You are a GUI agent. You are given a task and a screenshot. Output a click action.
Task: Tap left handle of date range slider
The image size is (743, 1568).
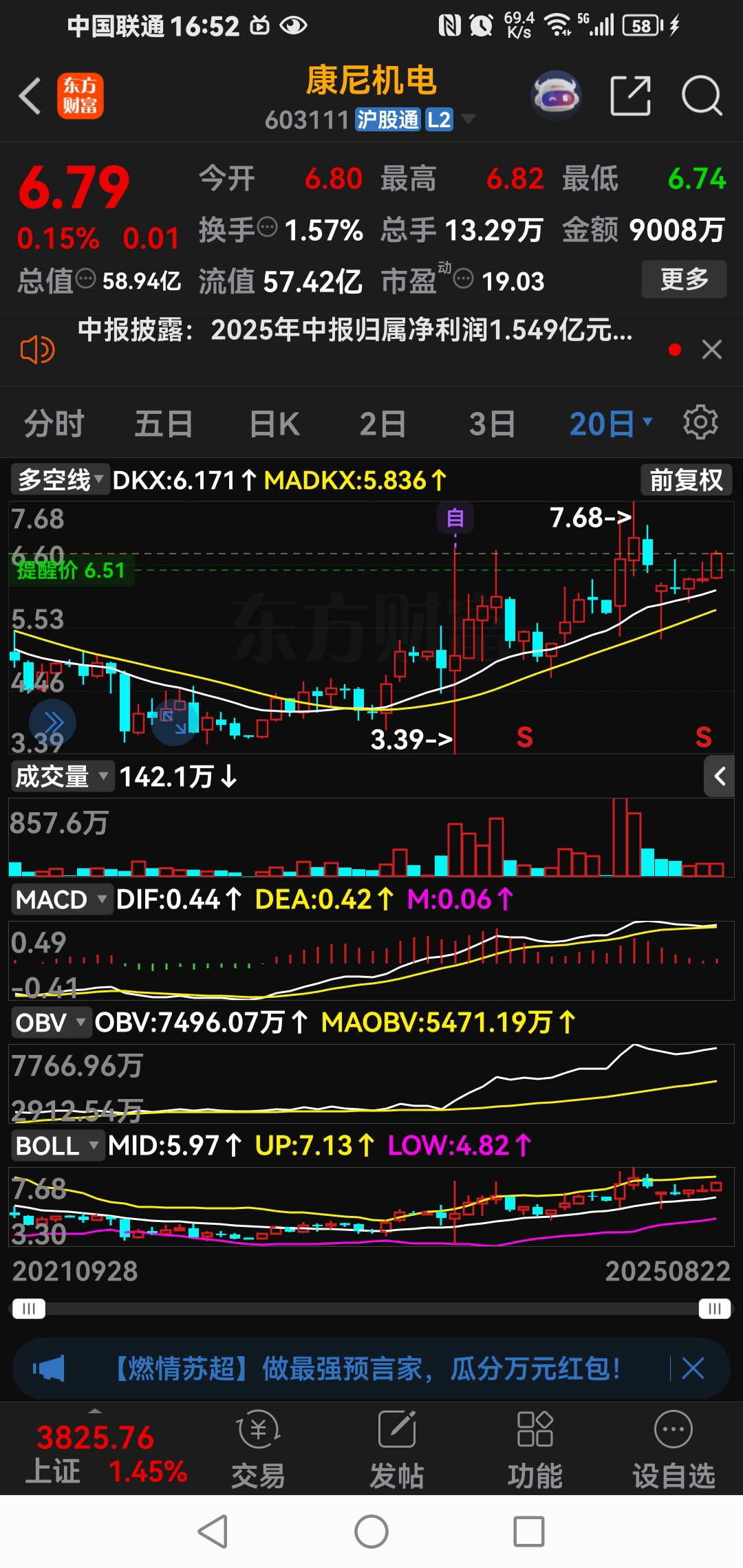click(x=28, y=1308)
